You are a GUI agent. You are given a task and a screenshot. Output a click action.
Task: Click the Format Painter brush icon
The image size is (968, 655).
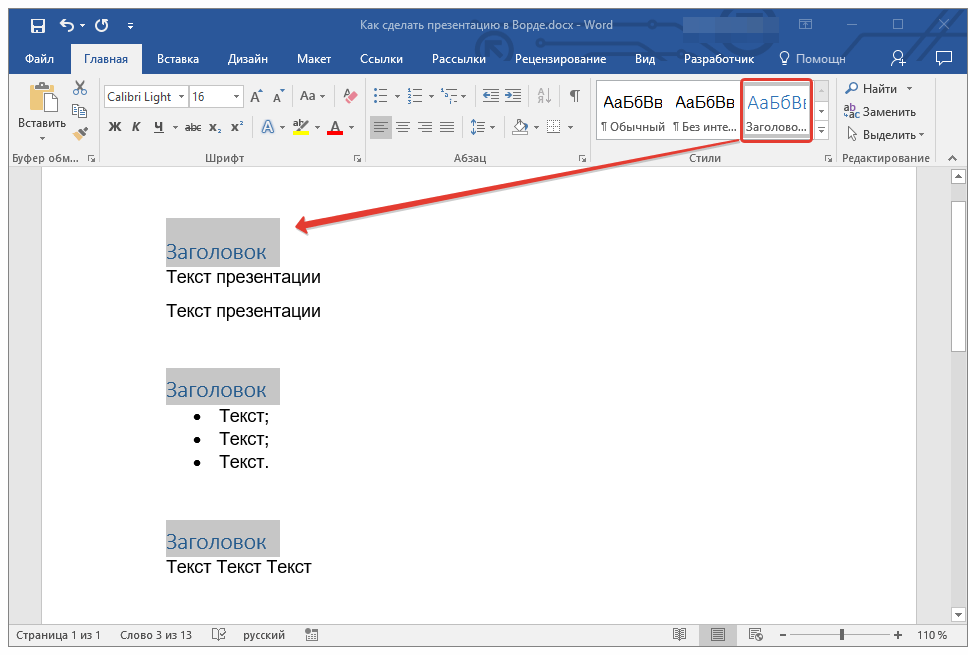click(80, 132)
